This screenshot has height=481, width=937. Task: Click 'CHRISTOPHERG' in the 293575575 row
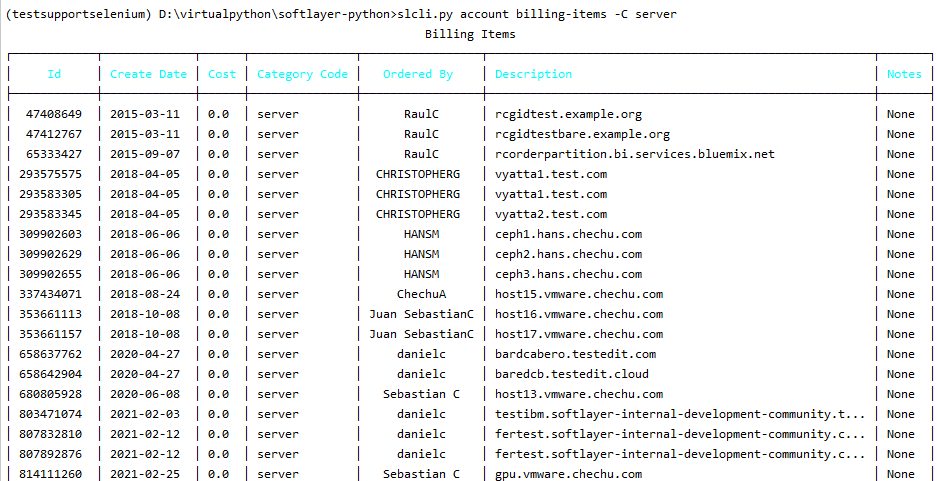pos(418,174)
